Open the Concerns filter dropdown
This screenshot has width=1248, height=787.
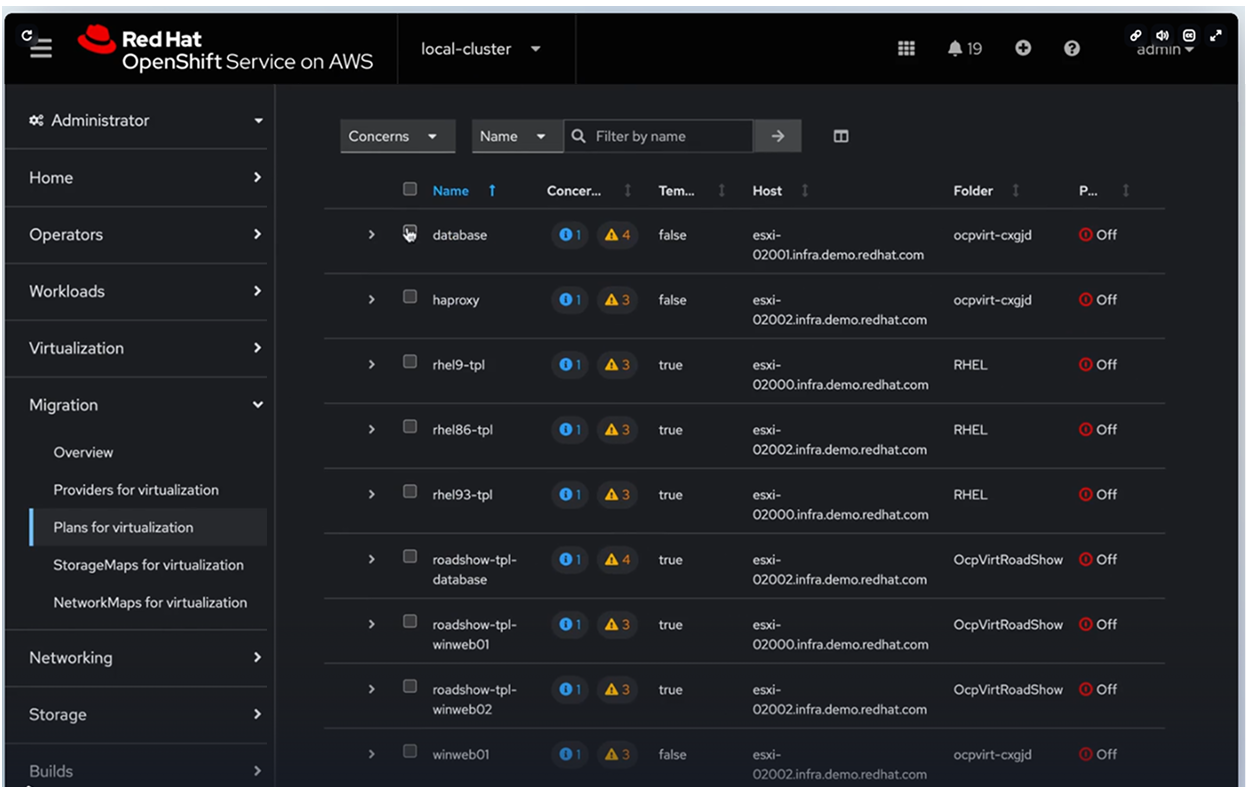397,136
